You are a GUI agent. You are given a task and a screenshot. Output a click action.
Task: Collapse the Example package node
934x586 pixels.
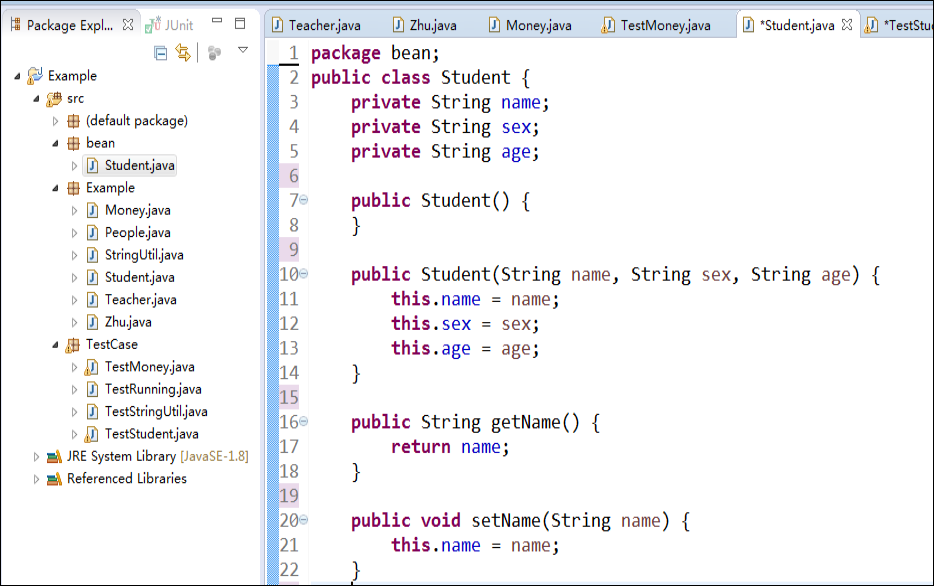[x=55, y=188]
